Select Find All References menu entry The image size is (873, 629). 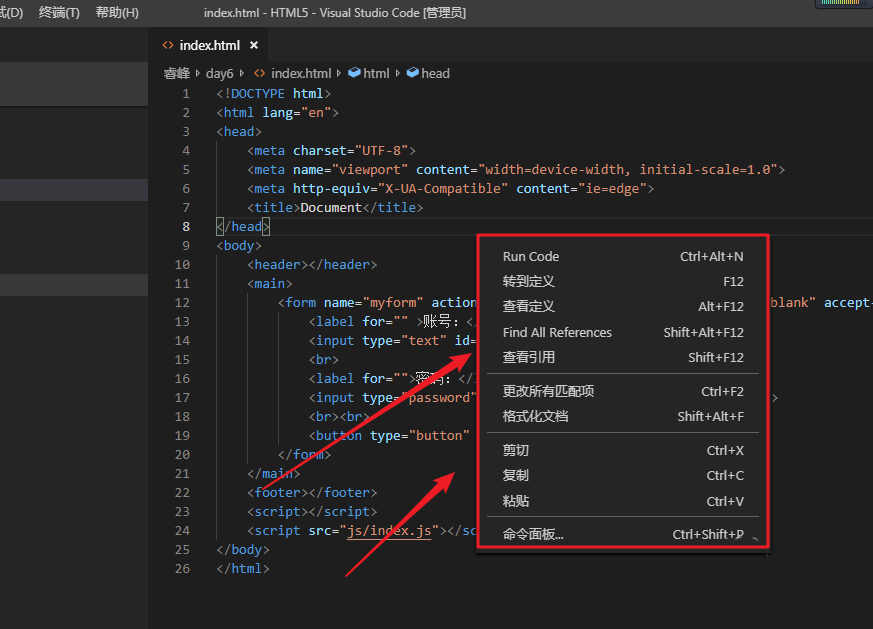coord(557,333)
